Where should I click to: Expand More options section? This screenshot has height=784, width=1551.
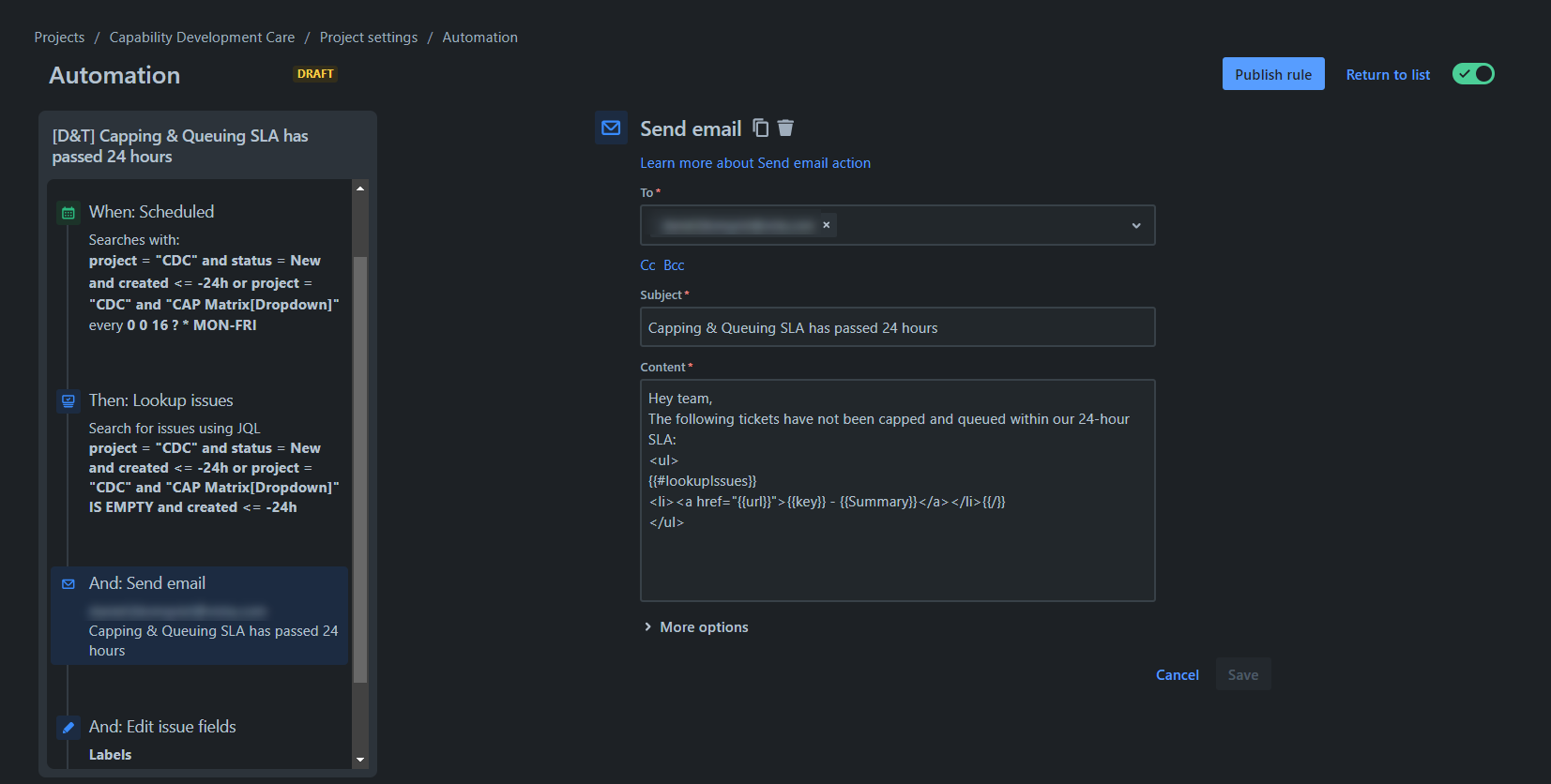coord(696,627)
